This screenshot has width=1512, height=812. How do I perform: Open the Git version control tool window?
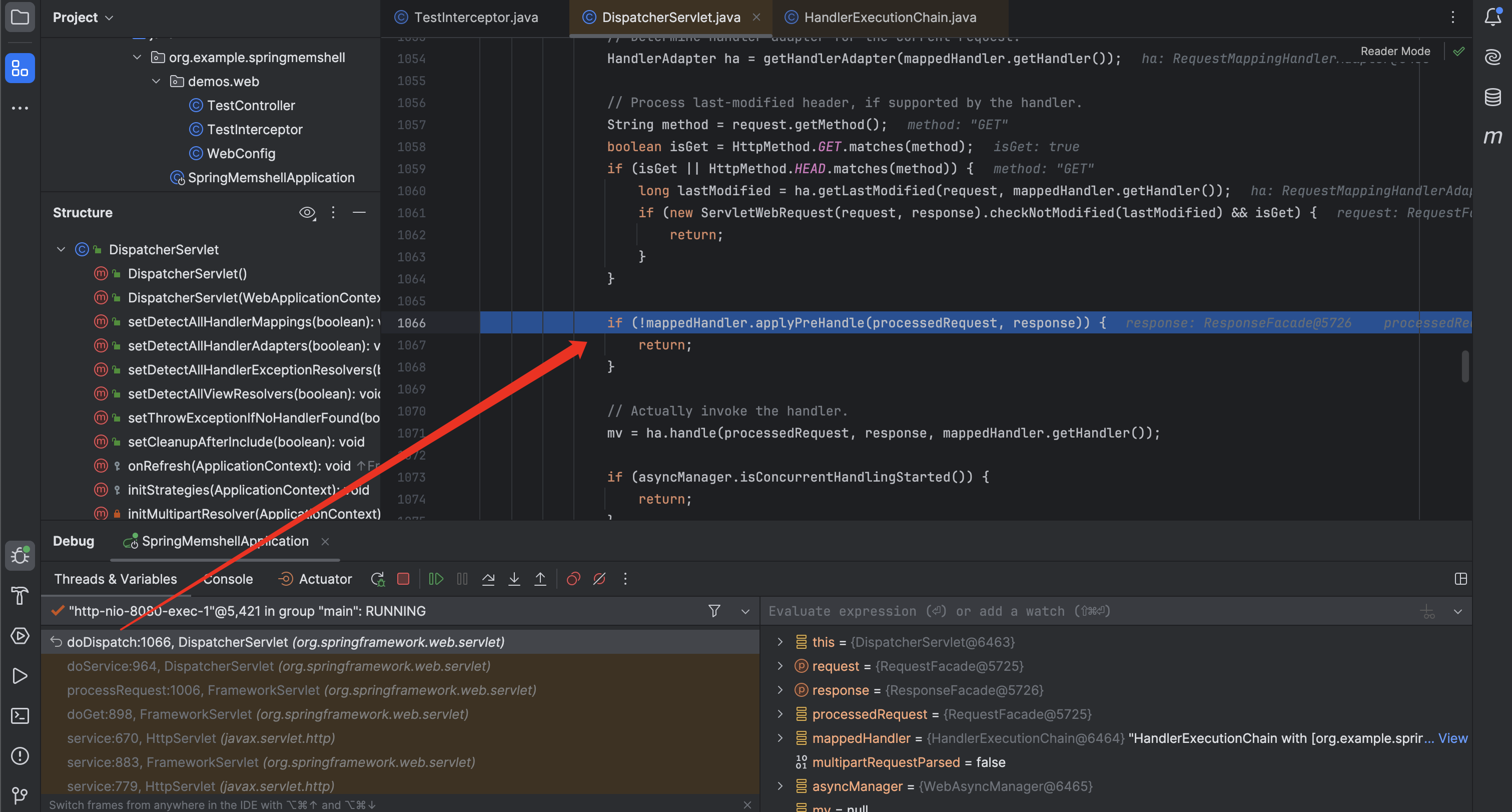(x=20, y=795)
